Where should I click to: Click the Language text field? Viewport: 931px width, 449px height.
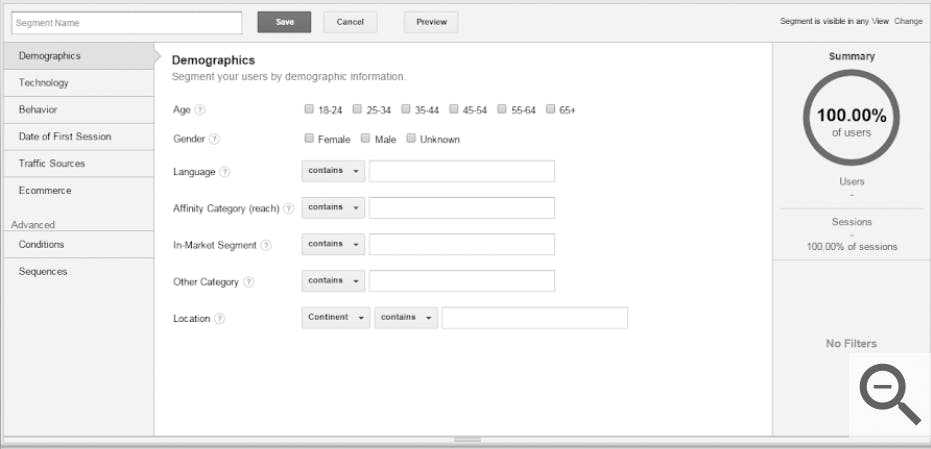462,171
